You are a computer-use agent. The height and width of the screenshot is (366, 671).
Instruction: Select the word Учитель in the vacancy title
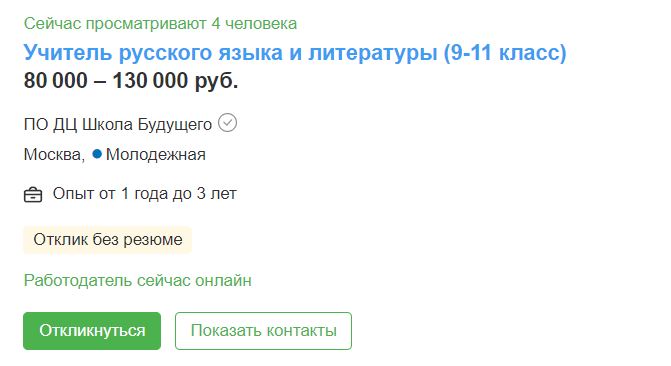tap(68, 53)
